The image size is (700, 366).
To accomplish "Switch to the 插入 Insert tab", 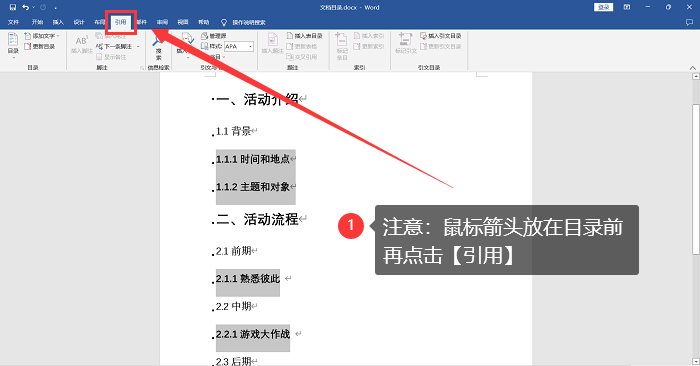I will (x=58, y=22).
